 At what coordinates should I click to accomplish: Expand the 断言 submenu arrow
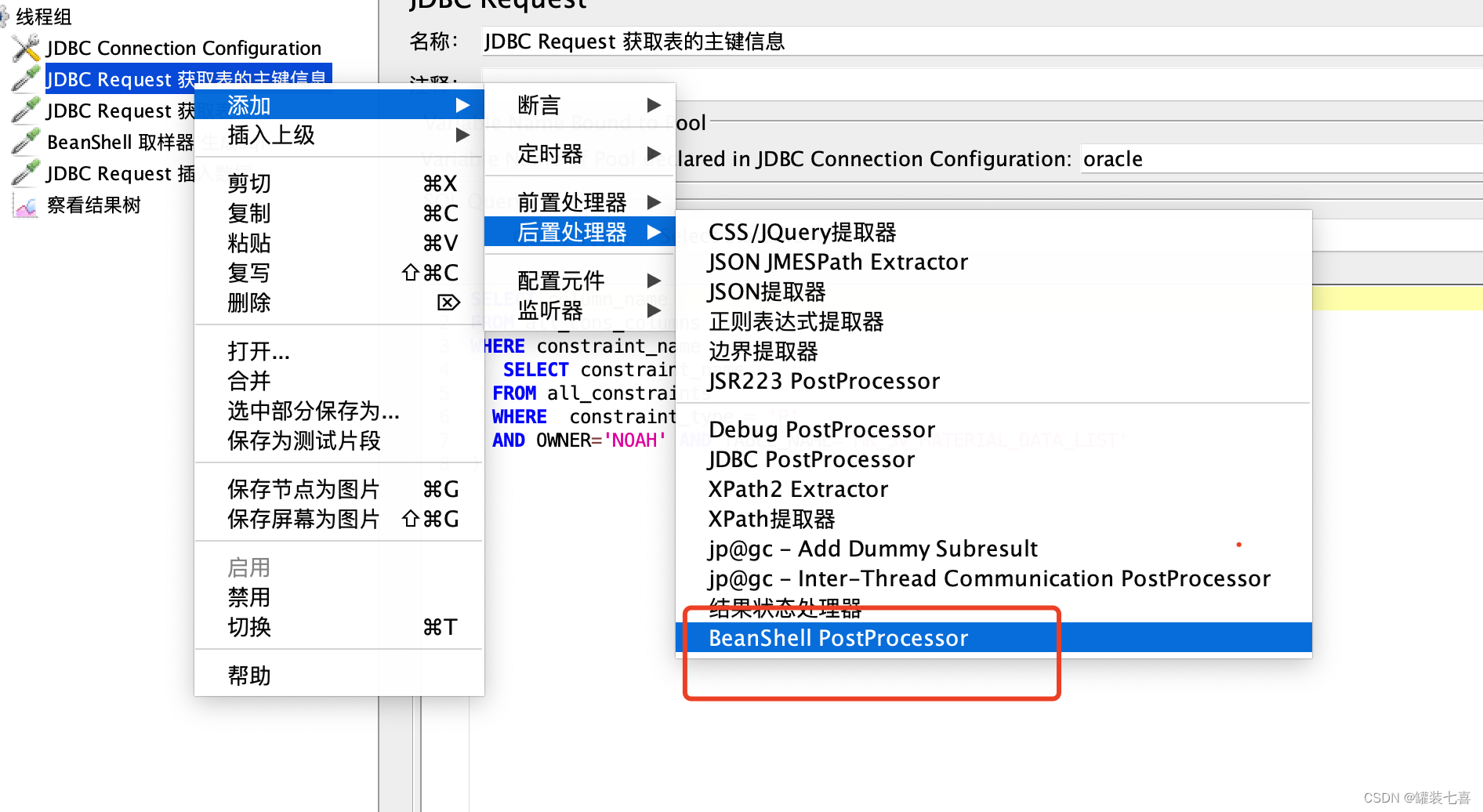(654, 105)
